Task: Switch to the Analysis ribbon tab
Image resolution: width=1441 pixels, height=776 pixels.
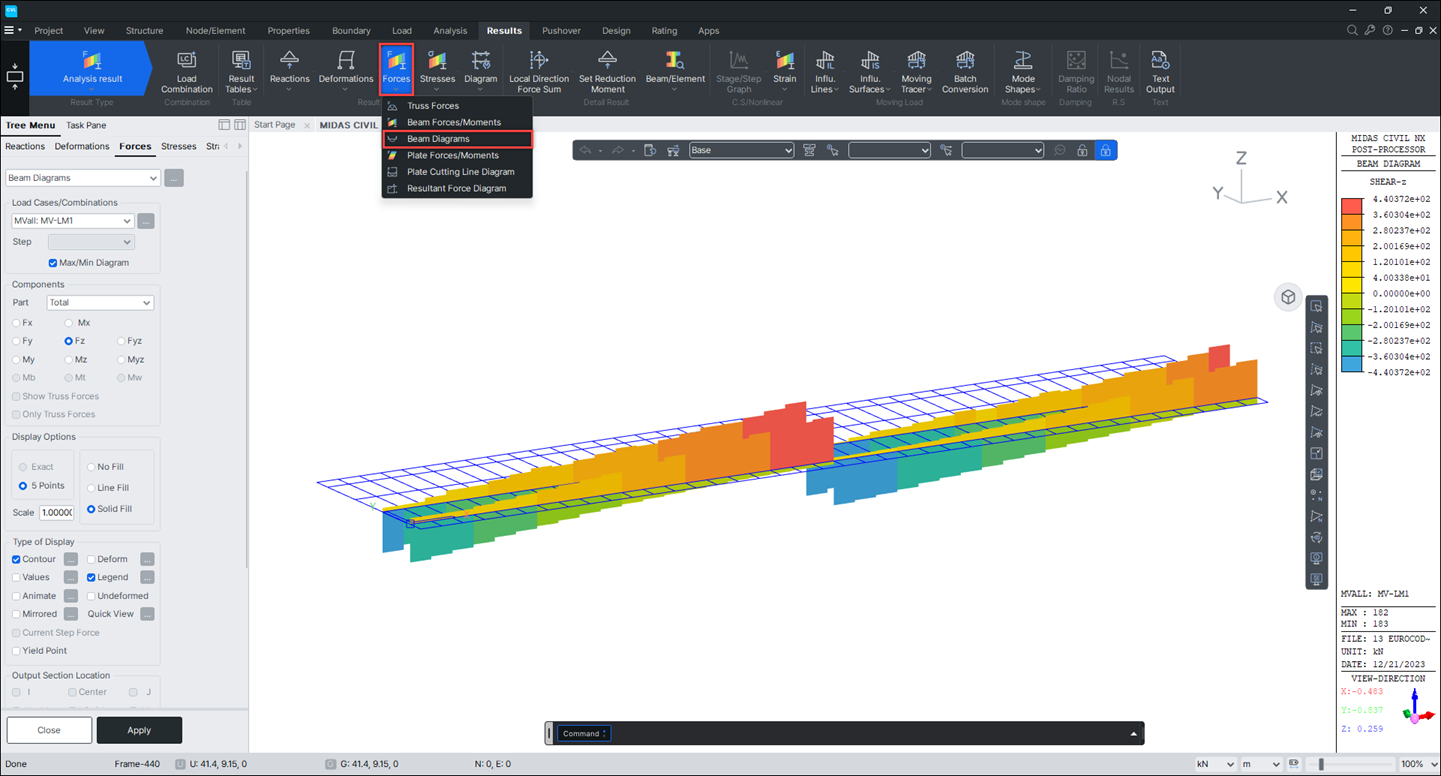Action: pyautogui.click(x=450, y=31)
